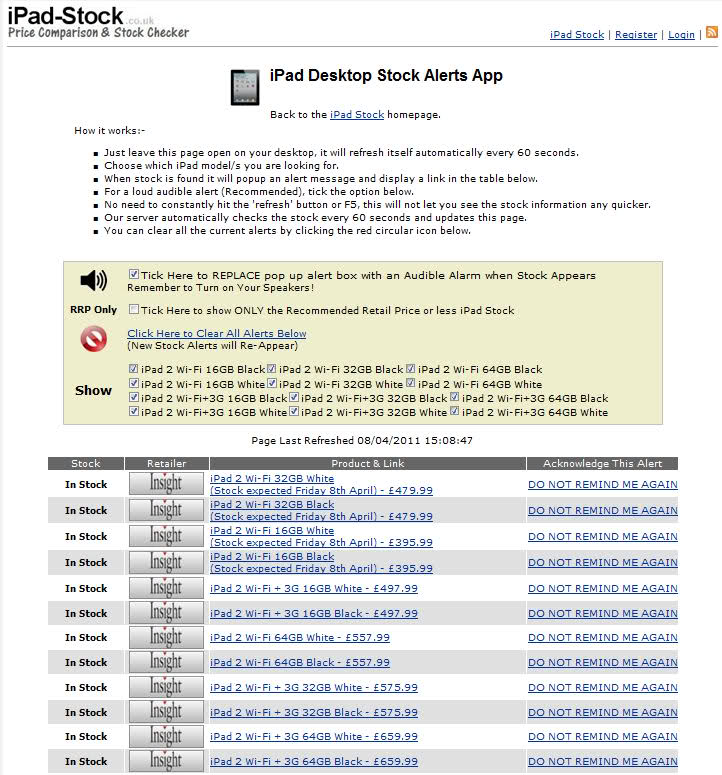Uncheck iPad 2 Wi-Fi 32GB White filter

[x=271, y=383]
